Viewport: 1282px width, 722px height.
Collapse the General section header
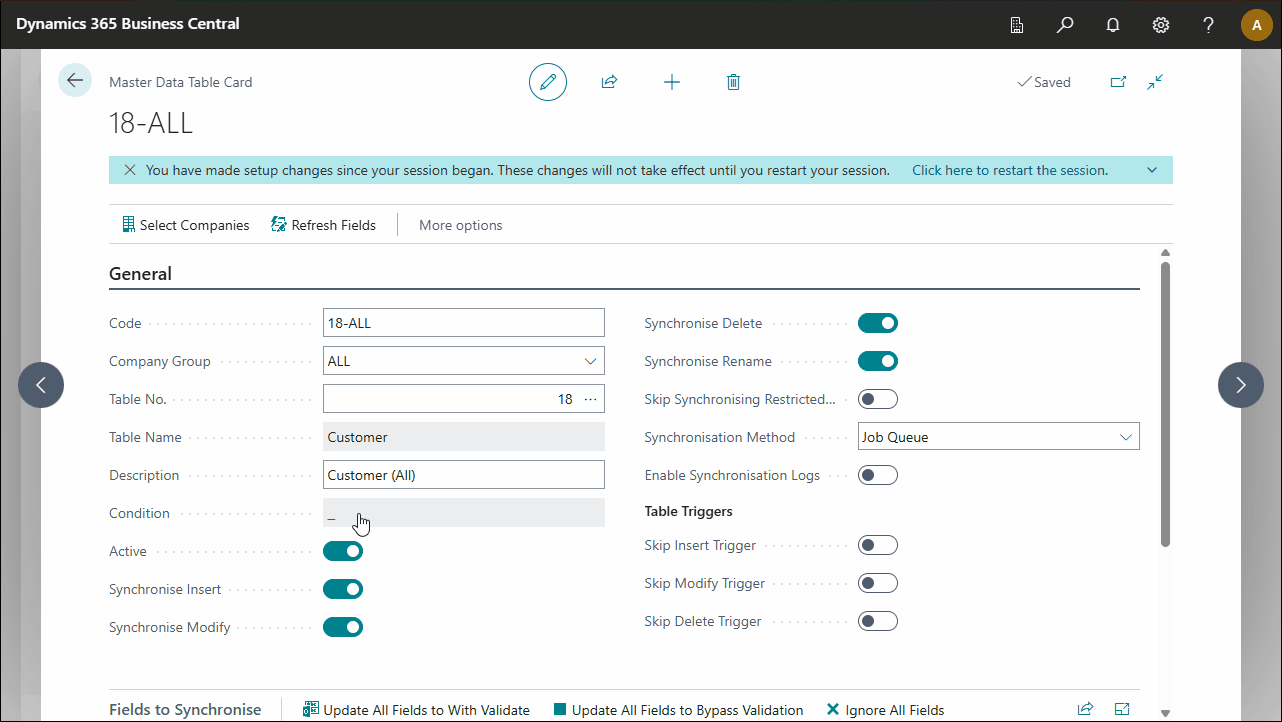(x=140, y=274)
